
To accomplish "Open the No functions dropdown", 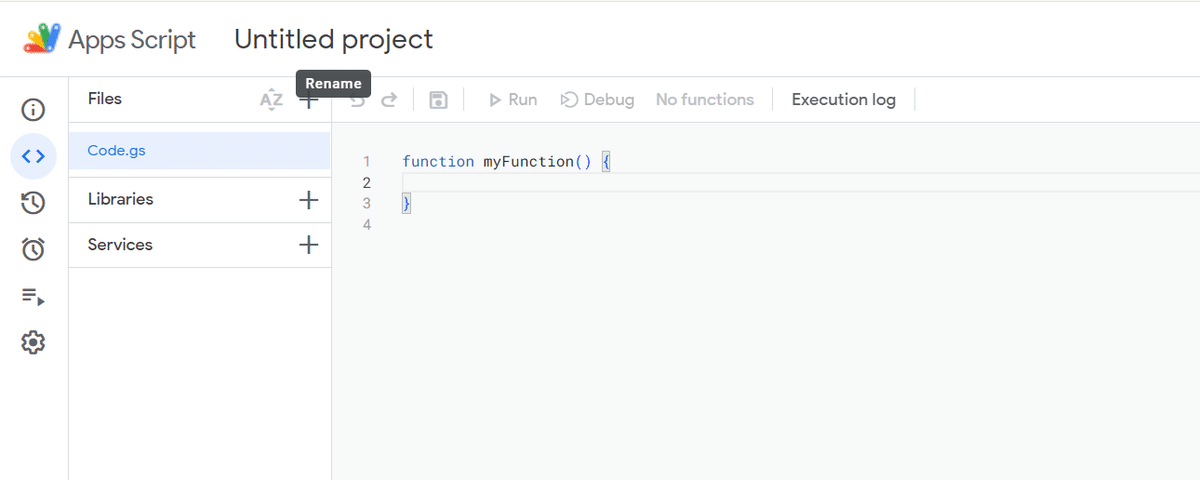I will click(705, 100).
